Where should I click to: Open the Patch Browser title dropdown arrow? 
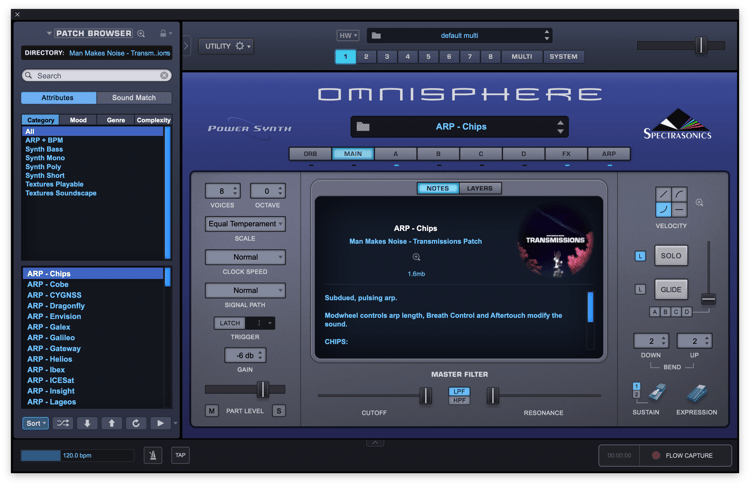tap(49, 33)
